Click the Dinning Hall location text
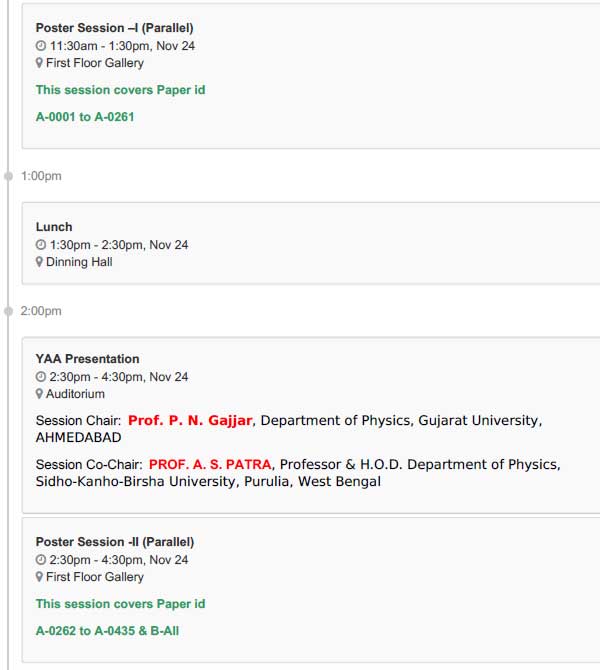 (x=79, y=262)
